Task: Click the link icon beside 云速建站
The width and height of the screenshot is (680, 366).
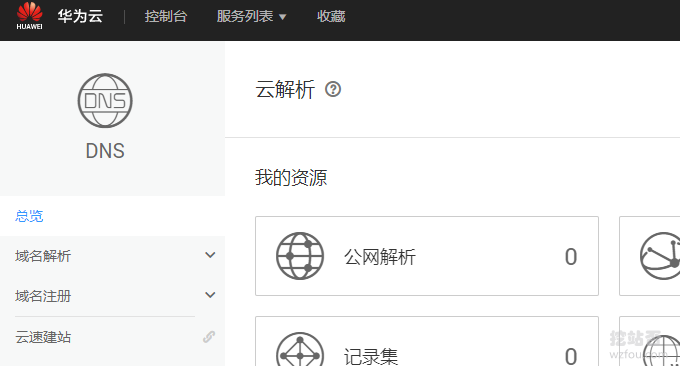Action: point(209,337)
